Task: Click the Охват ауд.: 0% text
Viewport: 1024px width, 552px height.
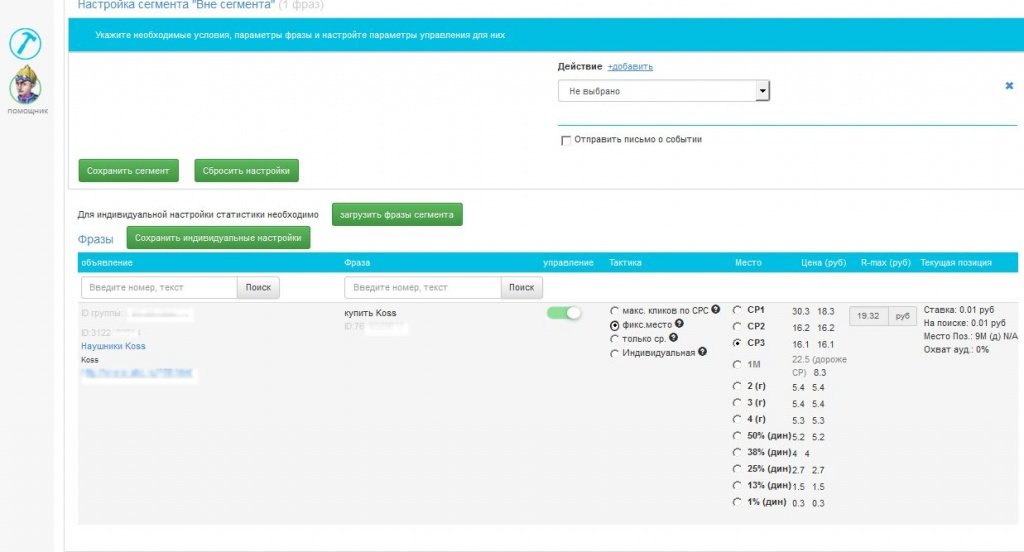Action: [x=956, y=349]
